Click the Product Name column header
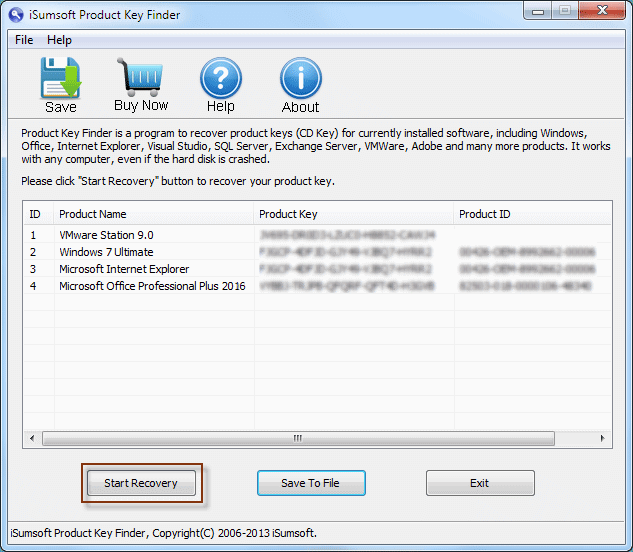Image resolution: width=633 pixels, height=552 pixels. 153,214
